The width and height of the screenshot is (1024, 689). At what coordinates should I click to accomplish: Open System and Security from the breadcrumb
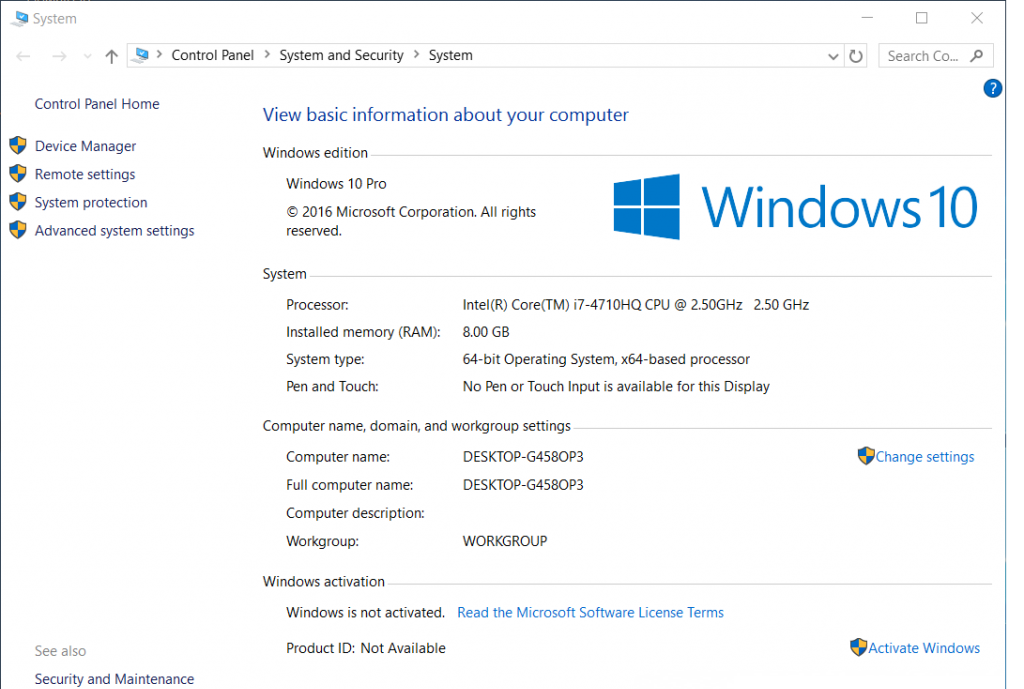pyautogui.click(x=341, y=55)
